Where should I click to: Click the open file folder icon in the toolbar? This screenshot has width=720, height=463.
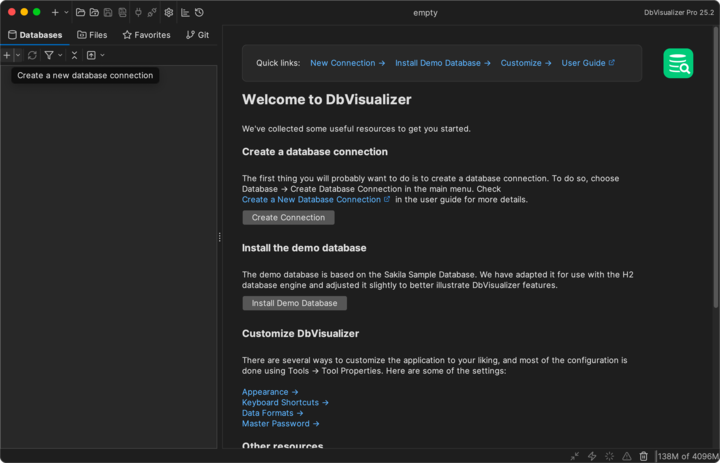pyautogui.click(x=80, y=12)
